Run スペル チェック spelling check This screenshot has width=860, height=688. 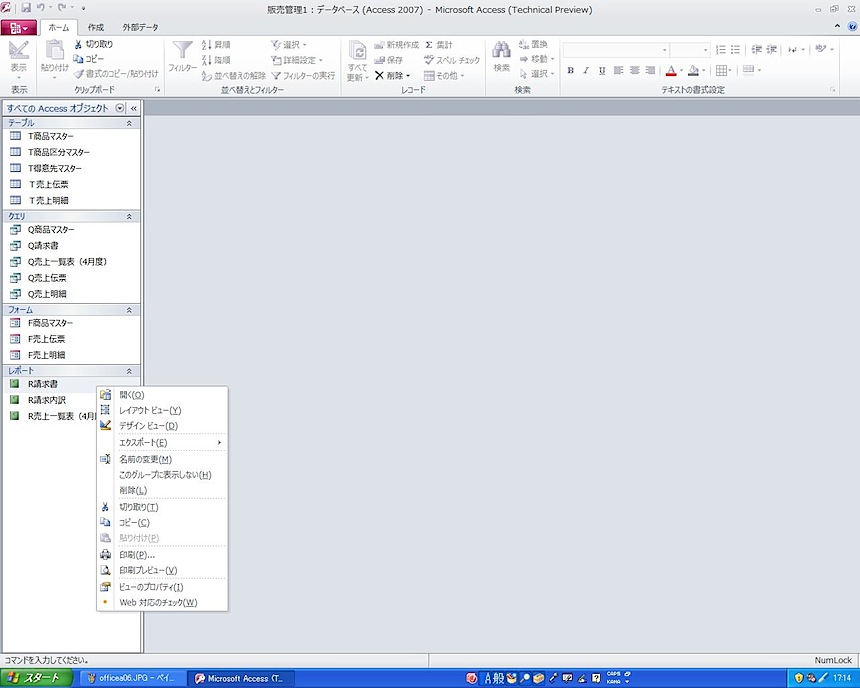[x=452, y=60]
